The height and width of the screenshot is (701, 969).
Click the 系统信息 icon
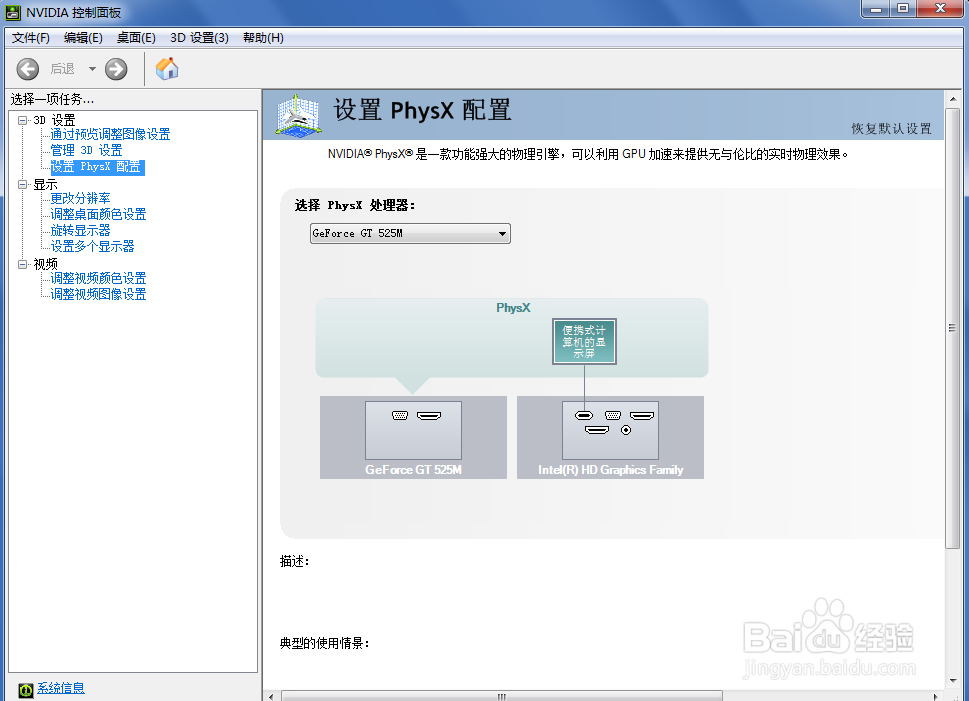coord(25,689)
